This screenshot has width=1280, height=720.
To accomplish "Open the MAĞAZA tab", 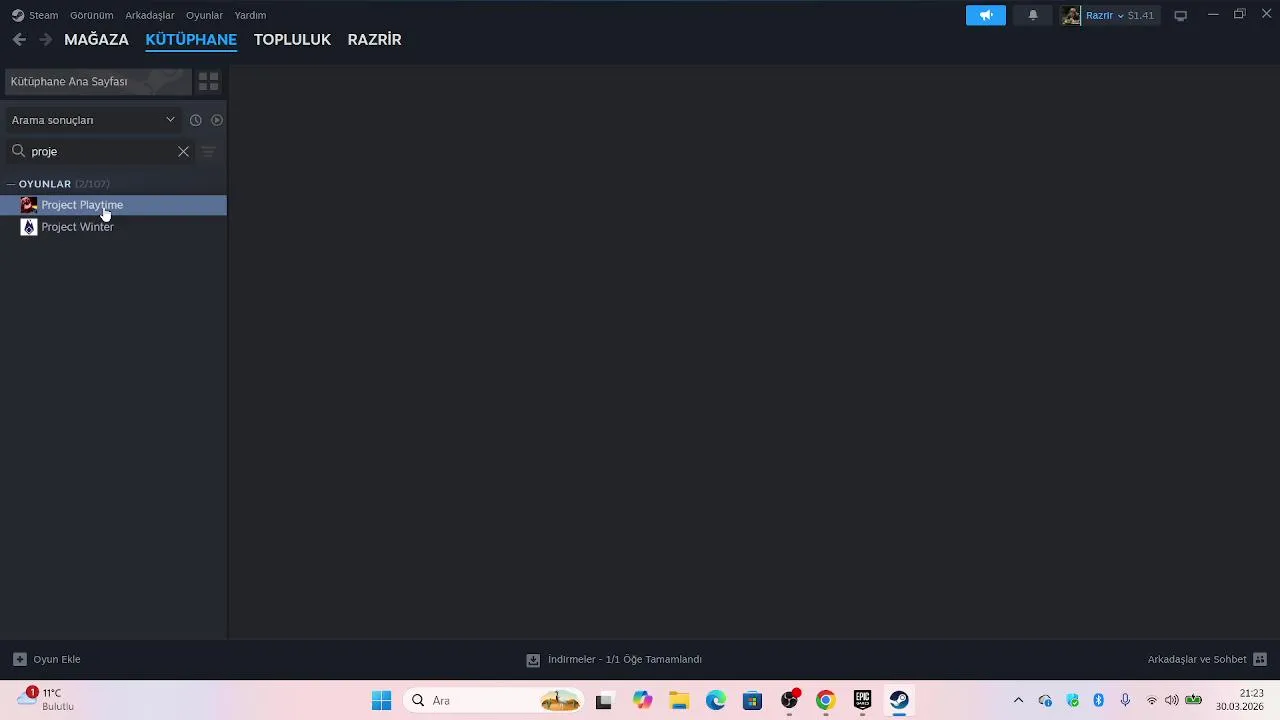I will click(x=96, y=40).
